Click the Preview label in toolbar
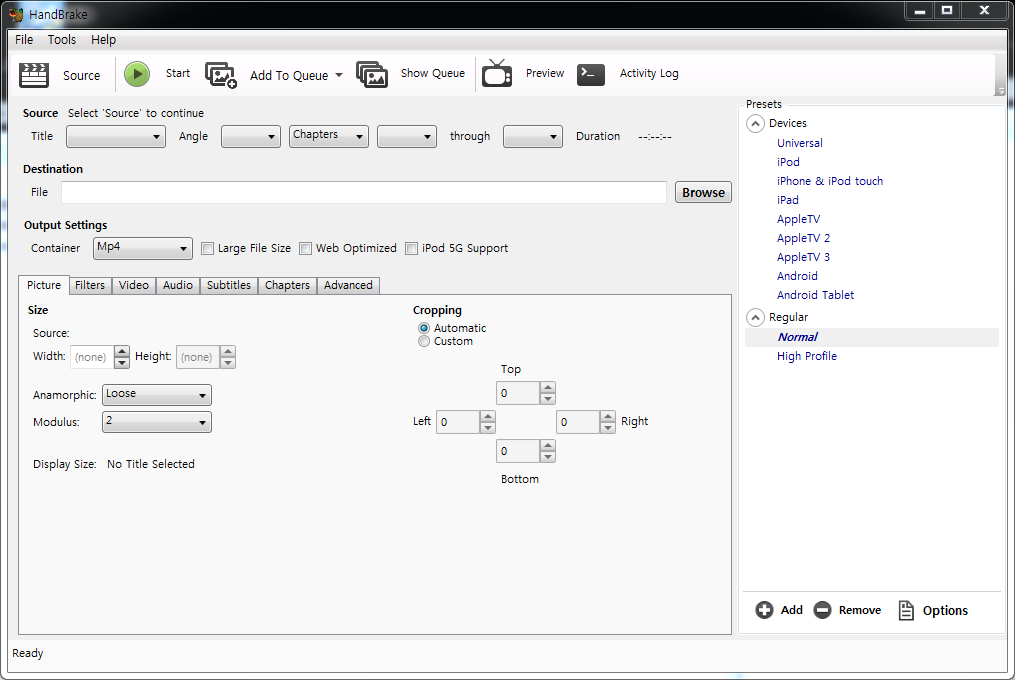This screenshot has width=1015, height=680. (544, 73)
